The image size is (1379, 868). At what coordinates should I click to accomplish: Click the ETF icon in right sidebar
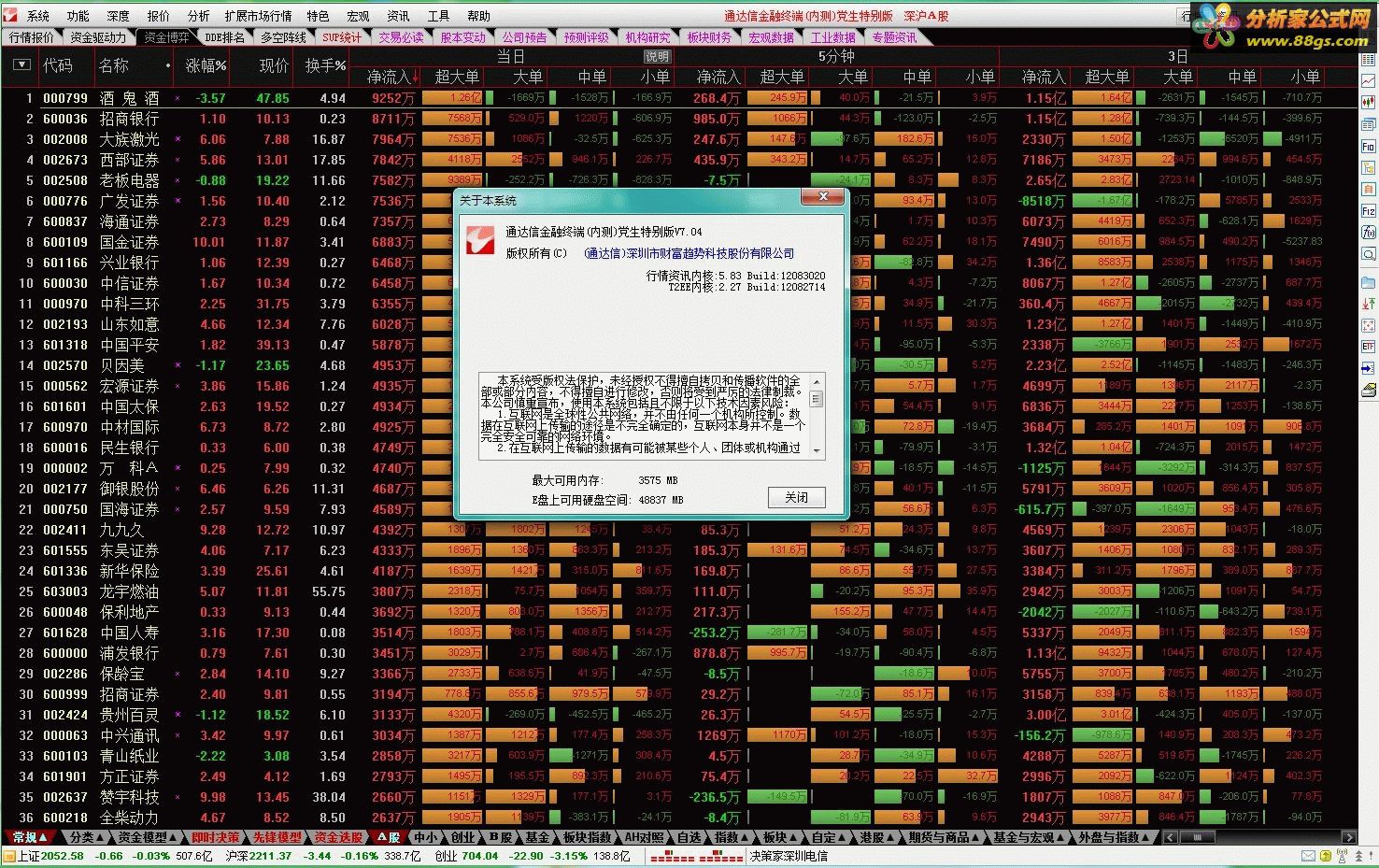(1369, 347)
